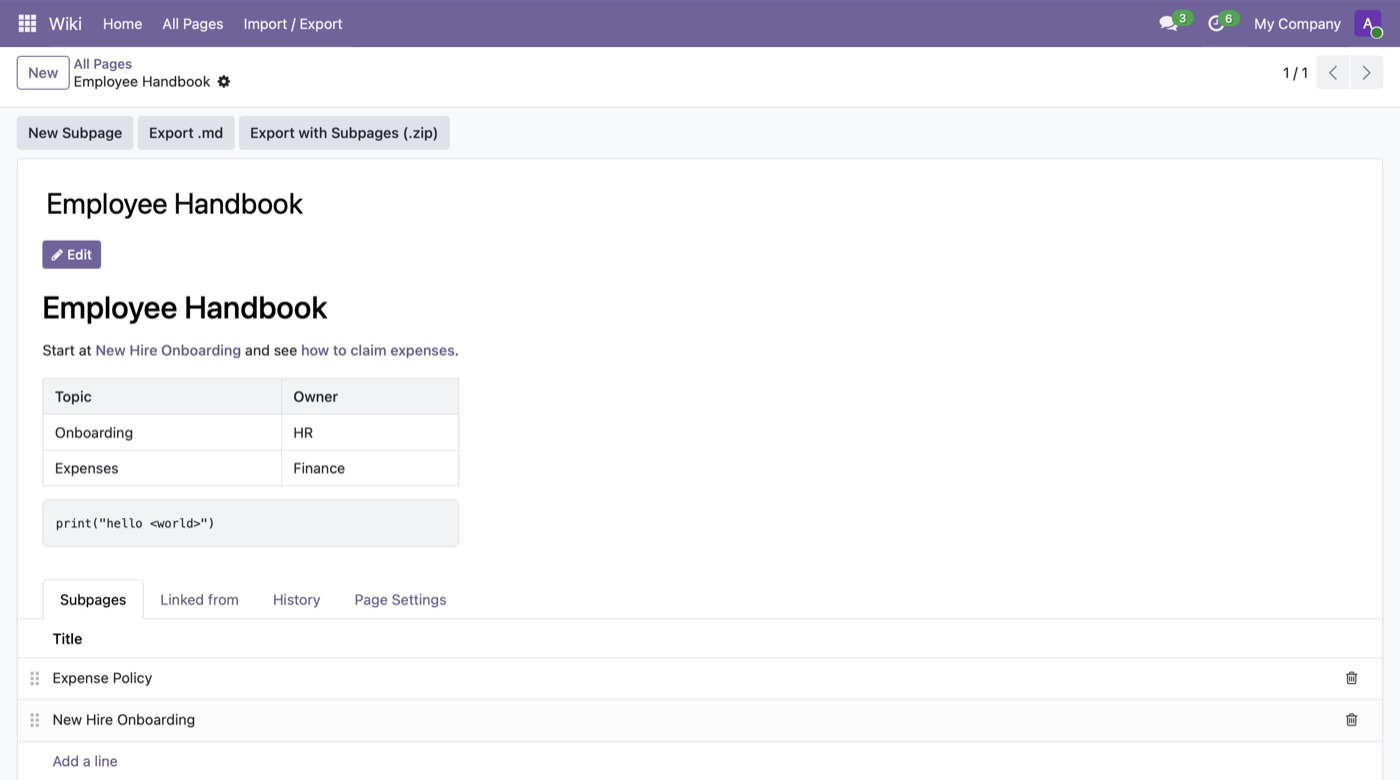Click the print("hello <world>") code block
Viewport: 1400px width, 780px height.
pos(250,523)
